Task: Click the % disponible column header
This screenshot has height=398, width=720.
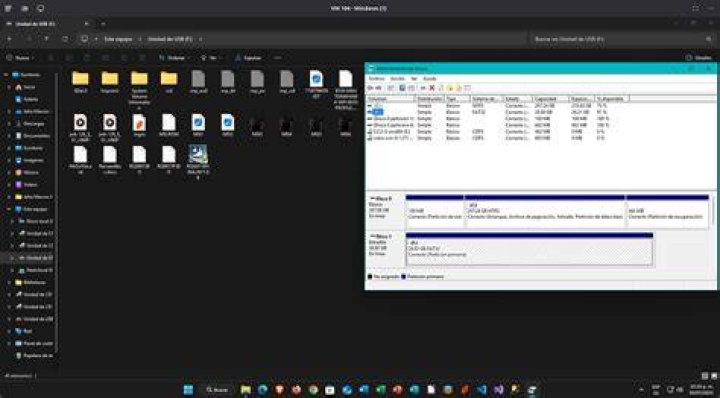Action: [612, 99]
